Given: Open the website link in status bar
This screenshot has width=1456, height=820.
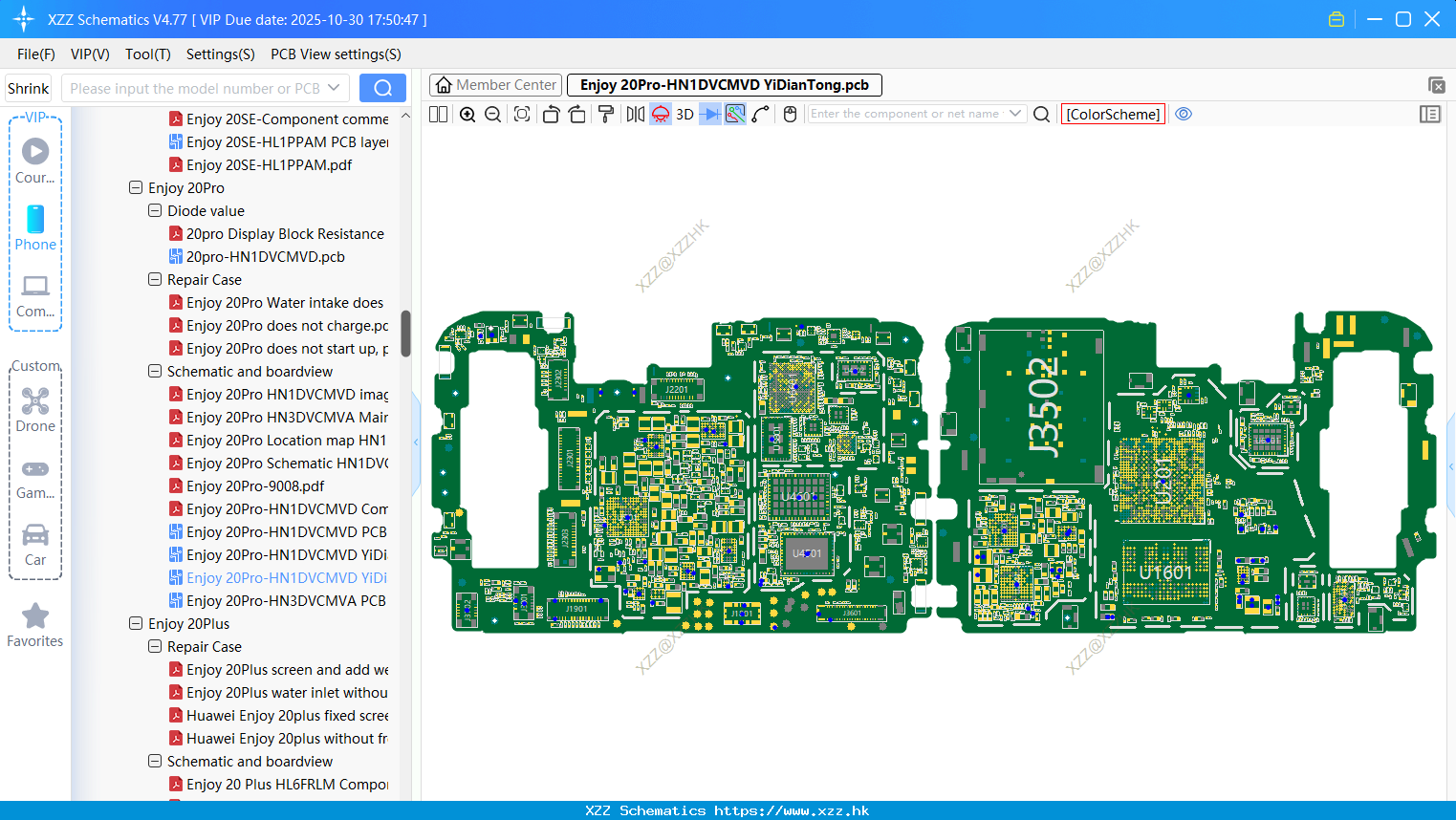Looking at the screenshot, I should tap(792, 810).
